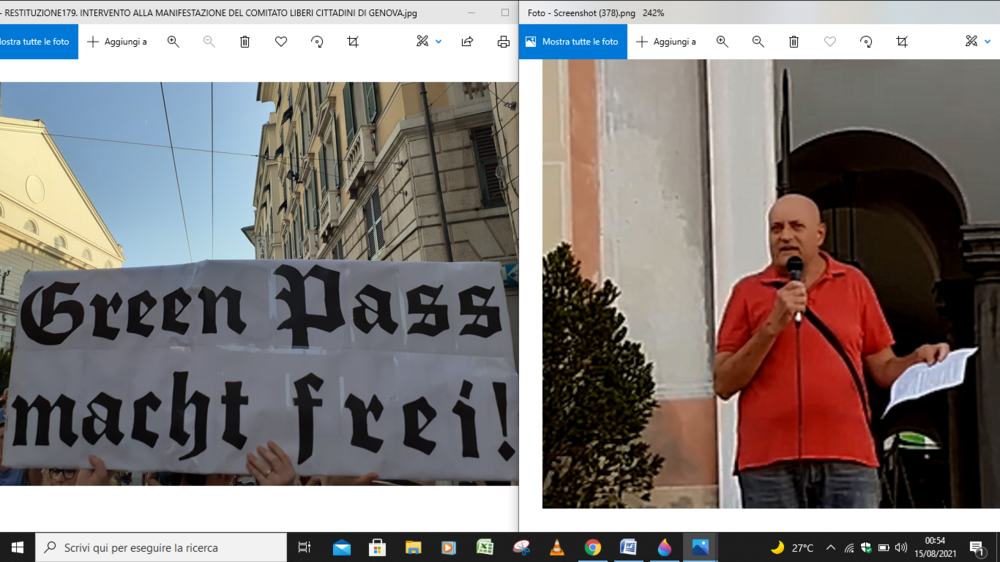Open Edit & Create in right window

click(x=971, y=41)
